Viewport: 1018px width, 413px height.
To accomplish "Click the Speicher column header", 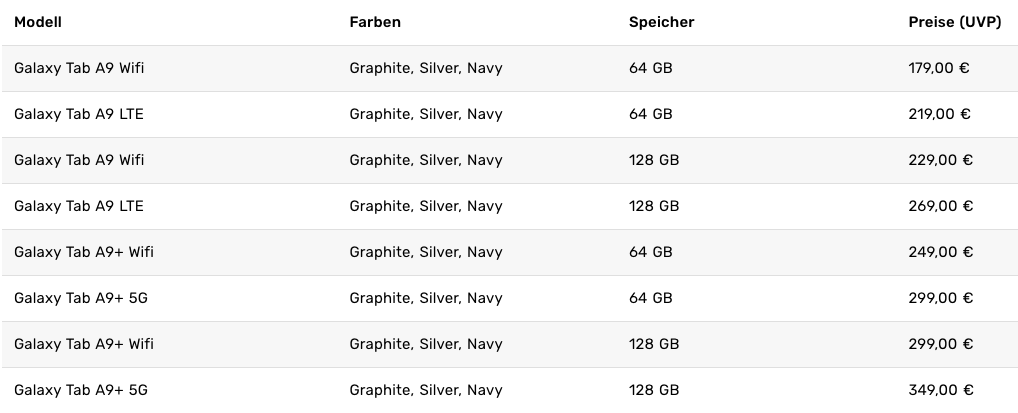I will coord(662,22).
